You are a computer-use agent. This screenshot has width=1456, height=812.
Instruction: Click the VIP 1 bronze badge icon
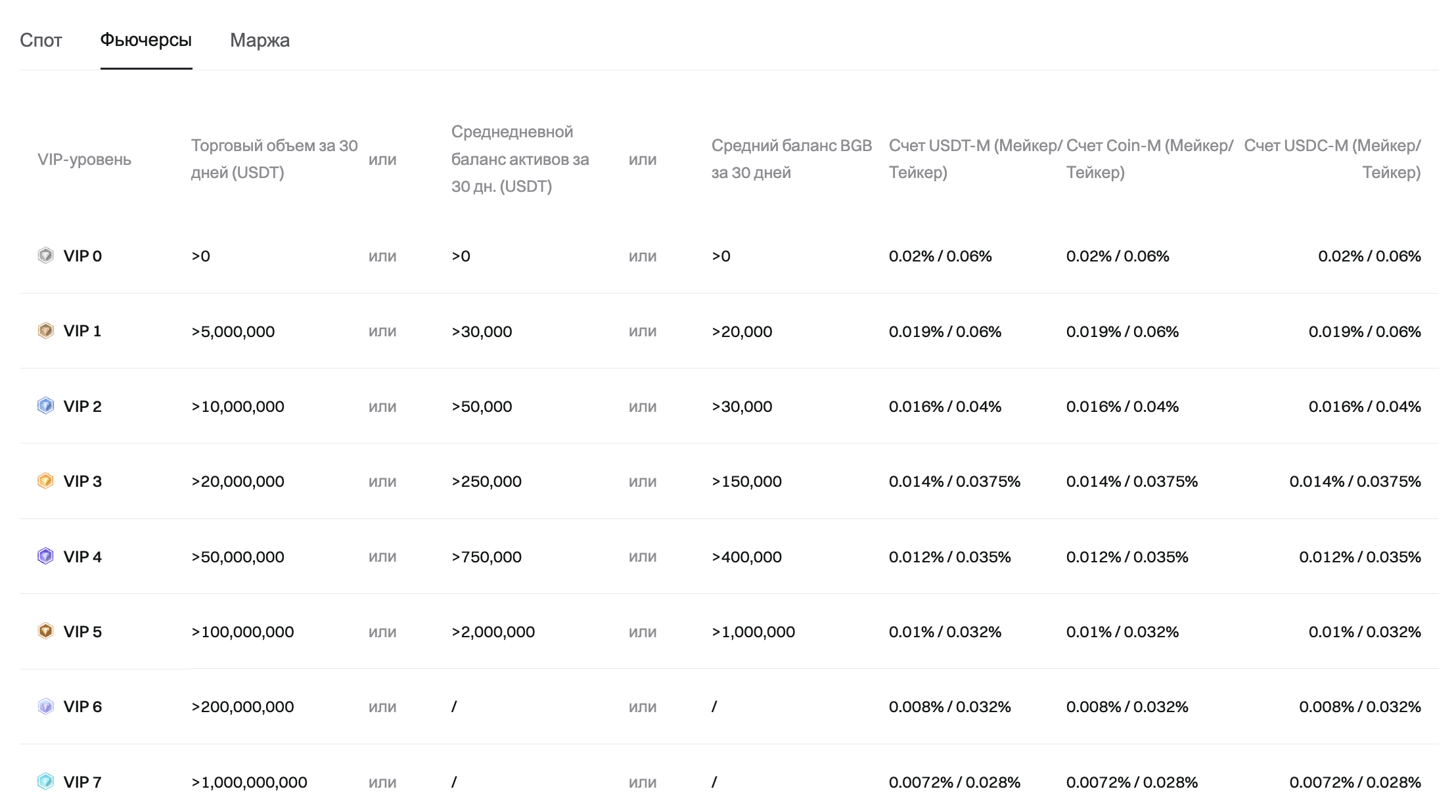[45, 330]
